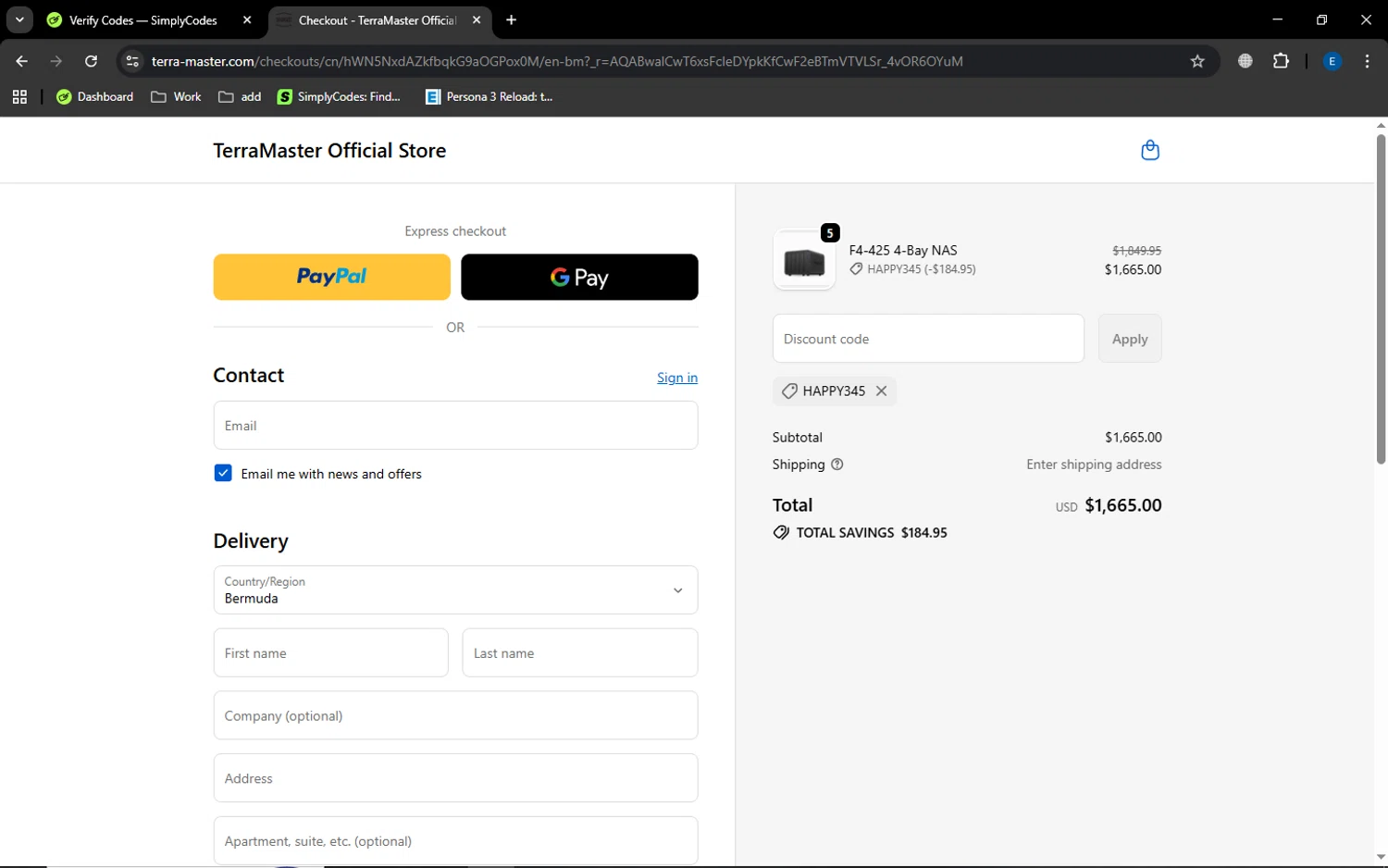The height and width of the screenshot is (868, 1388).
Task: Open the add bookmarks folder
Action: [x=240, y=96]
